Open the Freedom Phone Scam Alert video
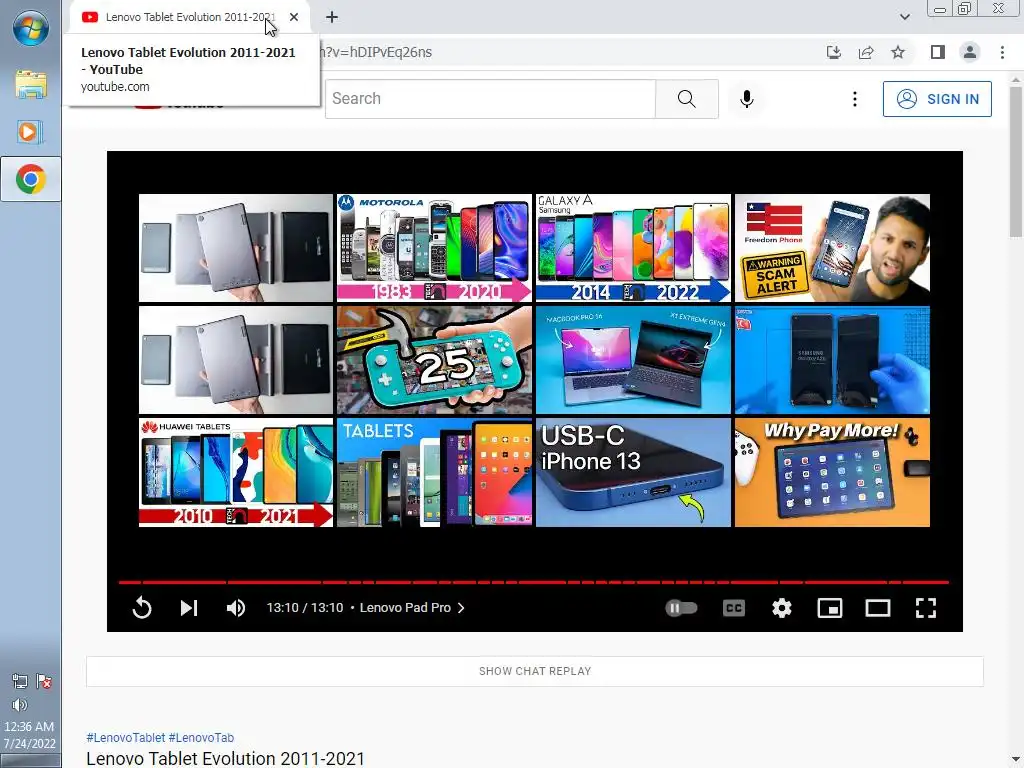This screenshot has width=1024, height=768. pos(832,248)
